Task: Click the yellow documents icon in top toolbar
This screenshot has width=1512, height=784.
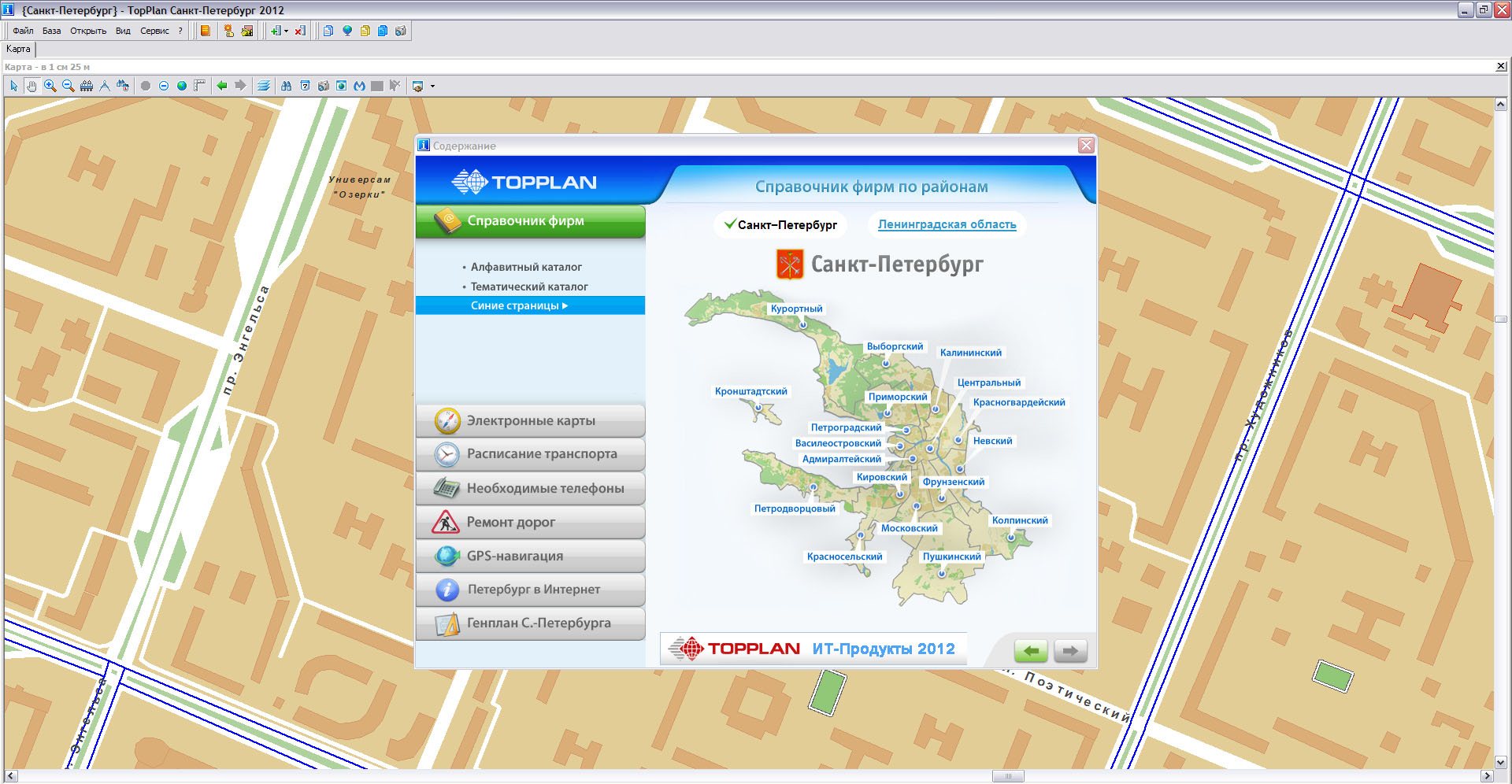Action: [x=365, y=31]
